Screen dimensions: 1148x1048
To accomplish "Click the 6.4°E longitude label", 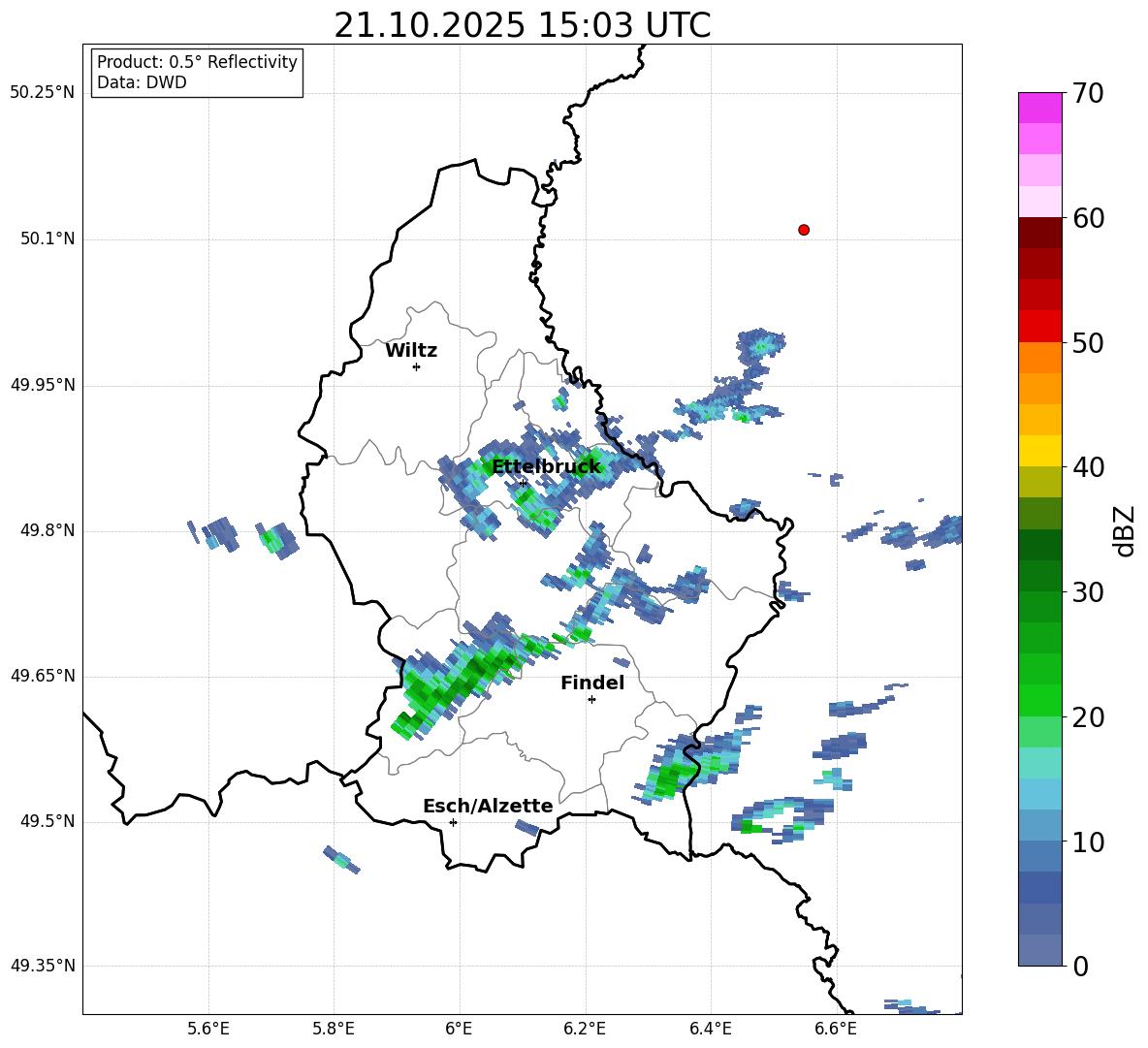I will [x=710, y=1030].
